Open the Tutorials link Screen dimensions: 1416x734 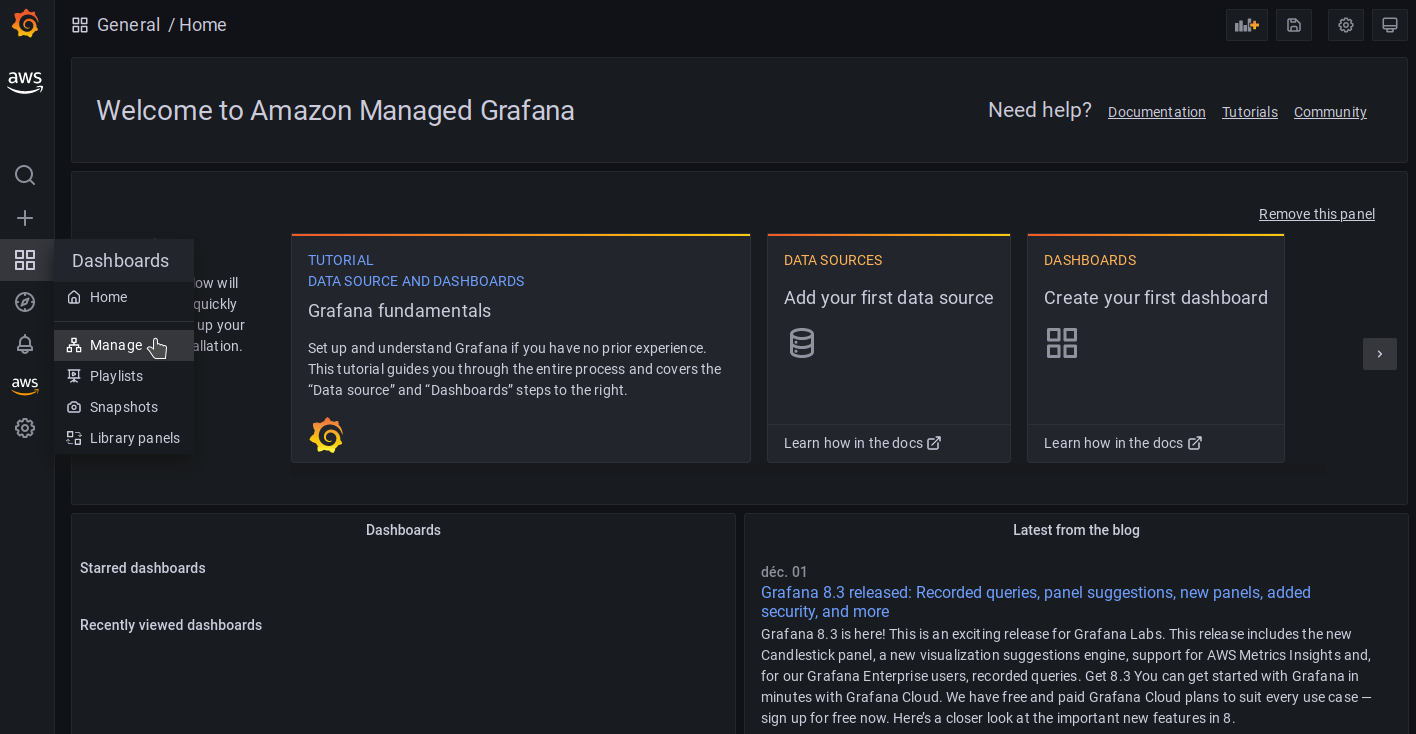[x=1250, y=112]
